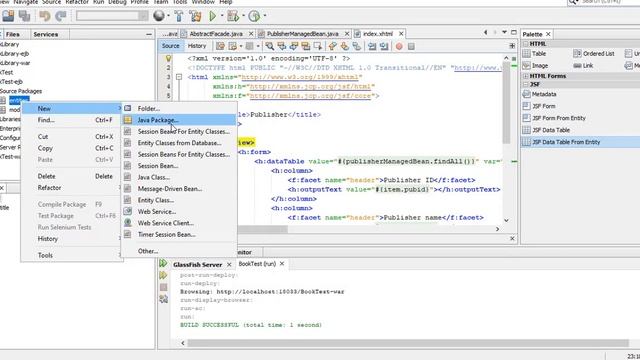
Task: Choose Folder... from New submenu
Action: click(179, 109)
